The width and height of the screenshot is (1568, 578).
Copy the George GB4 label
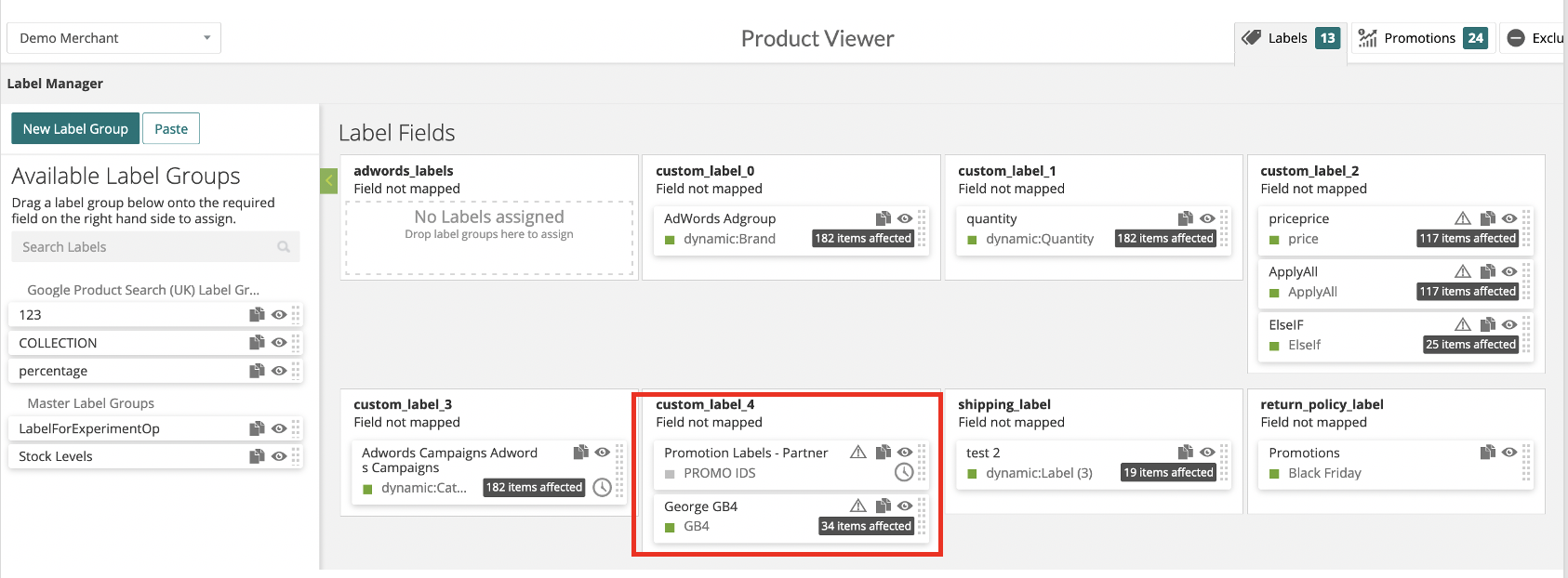click(x=884, y=506)
